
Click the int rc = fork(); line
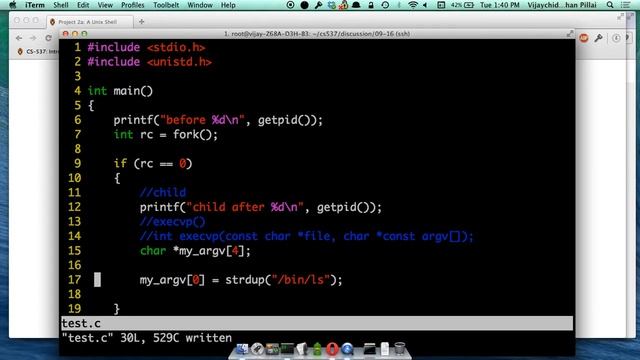(166, 135)
